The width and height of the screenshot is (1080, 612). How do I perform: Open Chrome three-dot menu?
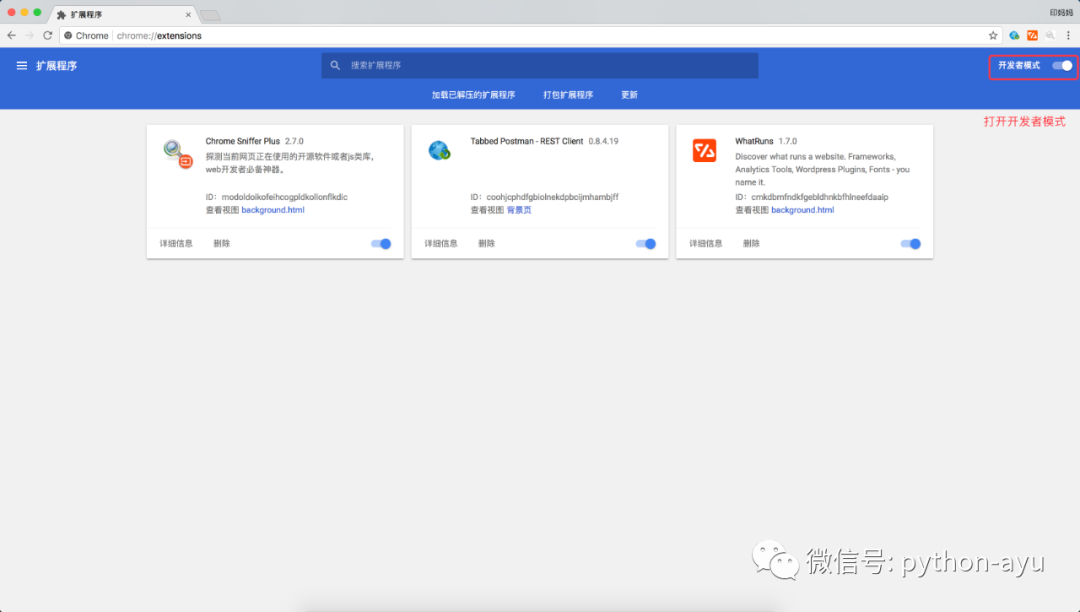coord(1068,35)
